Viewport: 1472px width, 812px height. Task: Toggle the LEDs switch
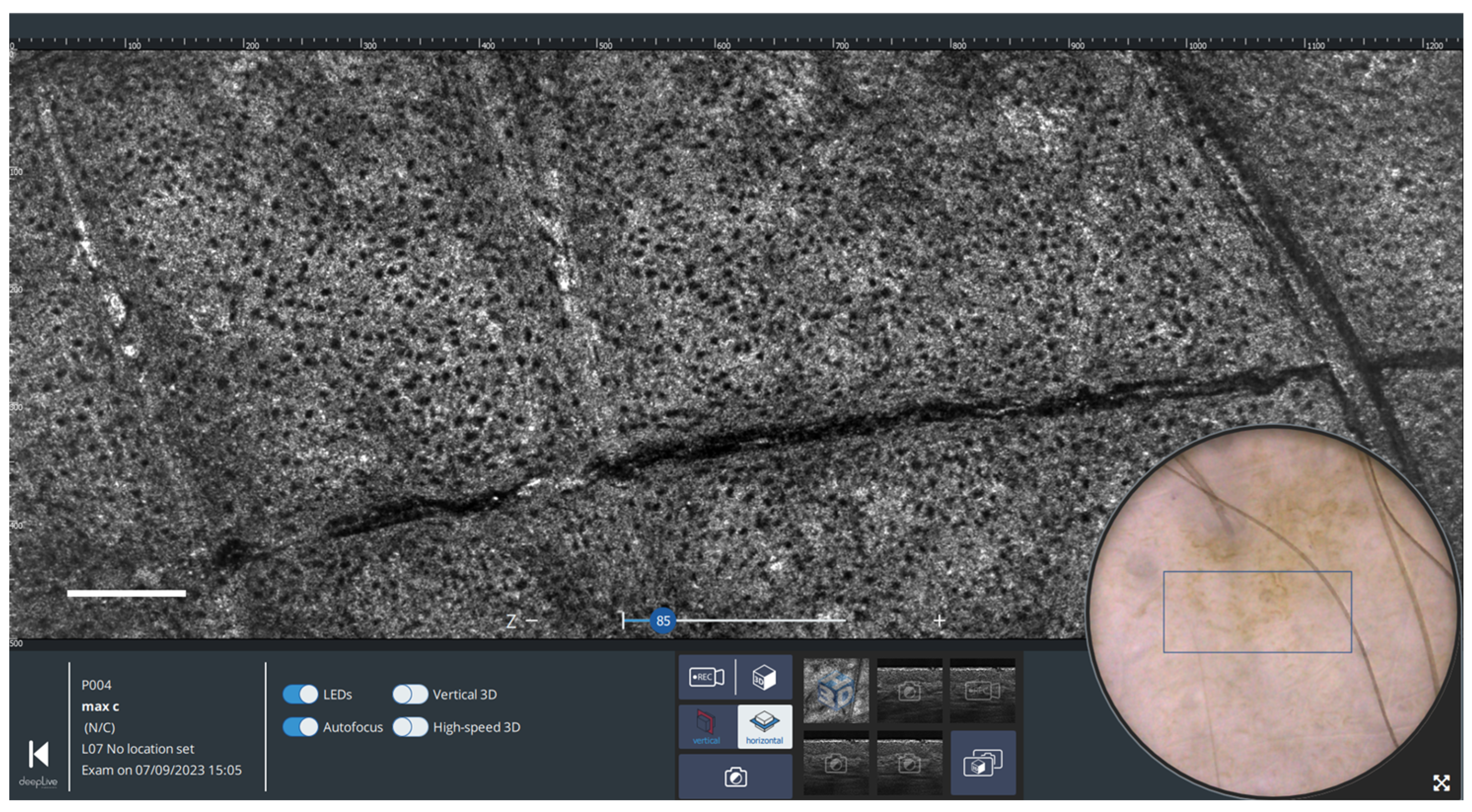pos(300,694)
